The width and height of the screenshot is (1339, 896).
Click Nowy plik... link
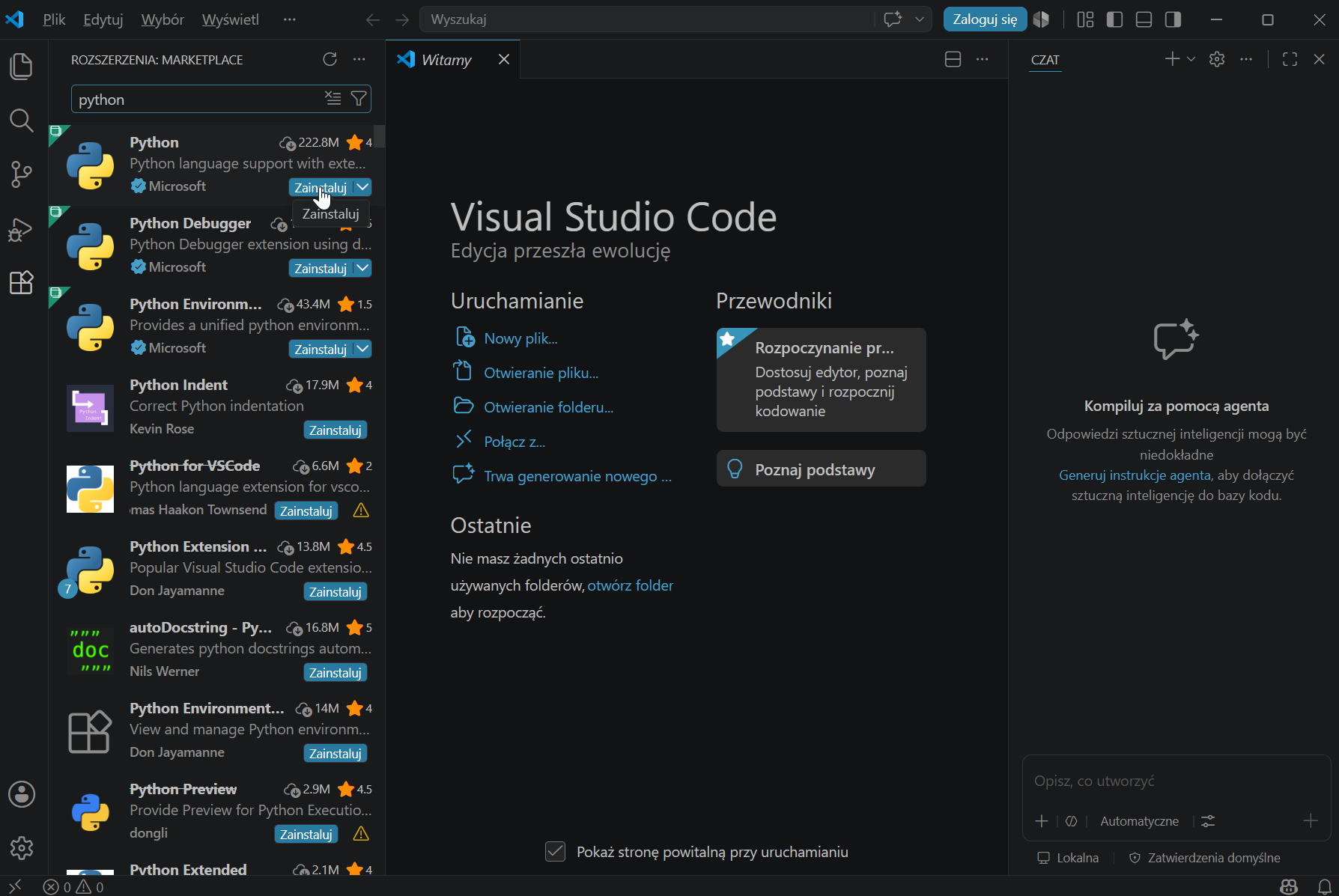[x=520, y=338]
